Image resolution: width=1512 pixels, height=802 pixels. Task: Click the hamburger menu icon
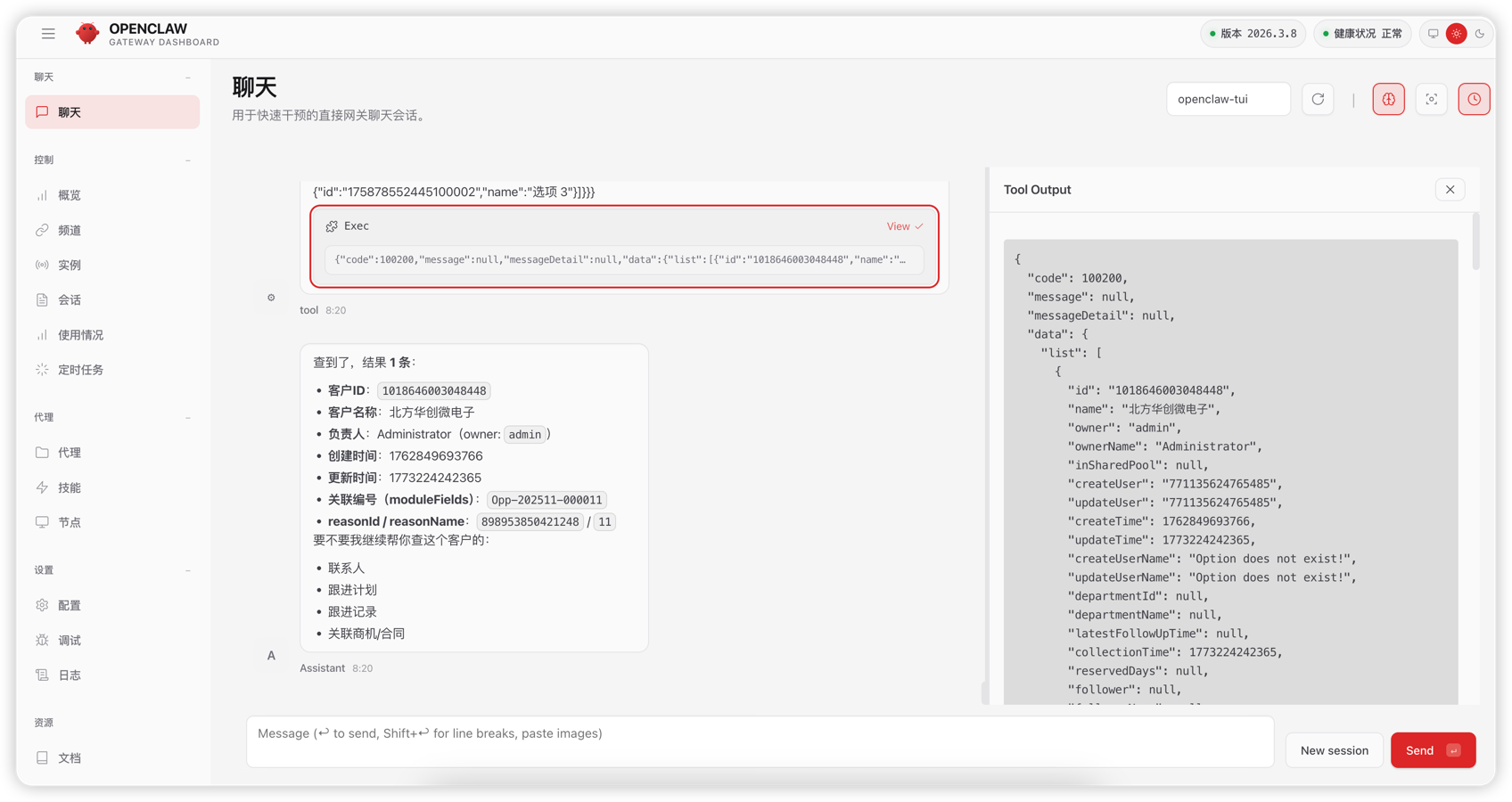coord(48,34)
